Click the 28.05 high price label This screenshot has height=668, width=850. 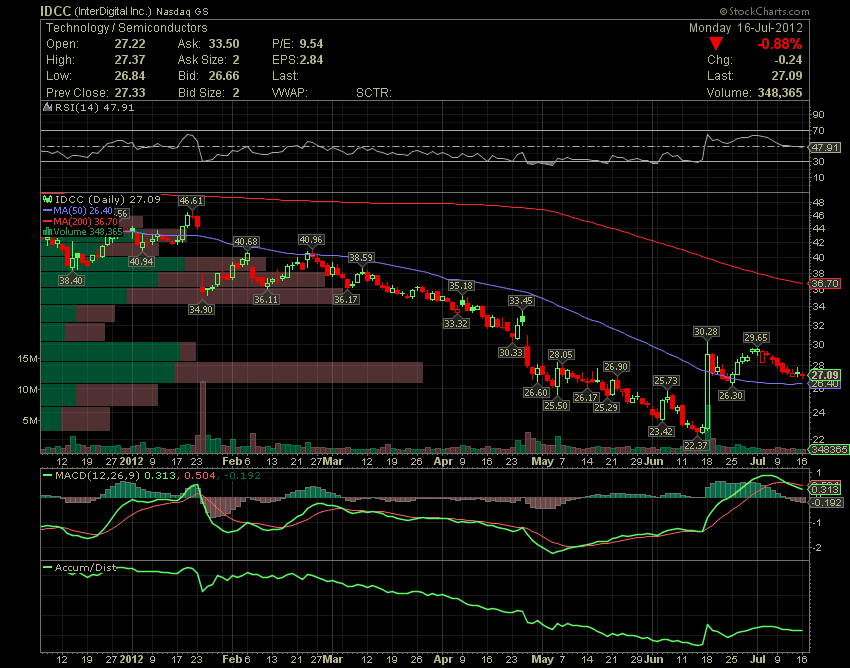pos(561,355)
